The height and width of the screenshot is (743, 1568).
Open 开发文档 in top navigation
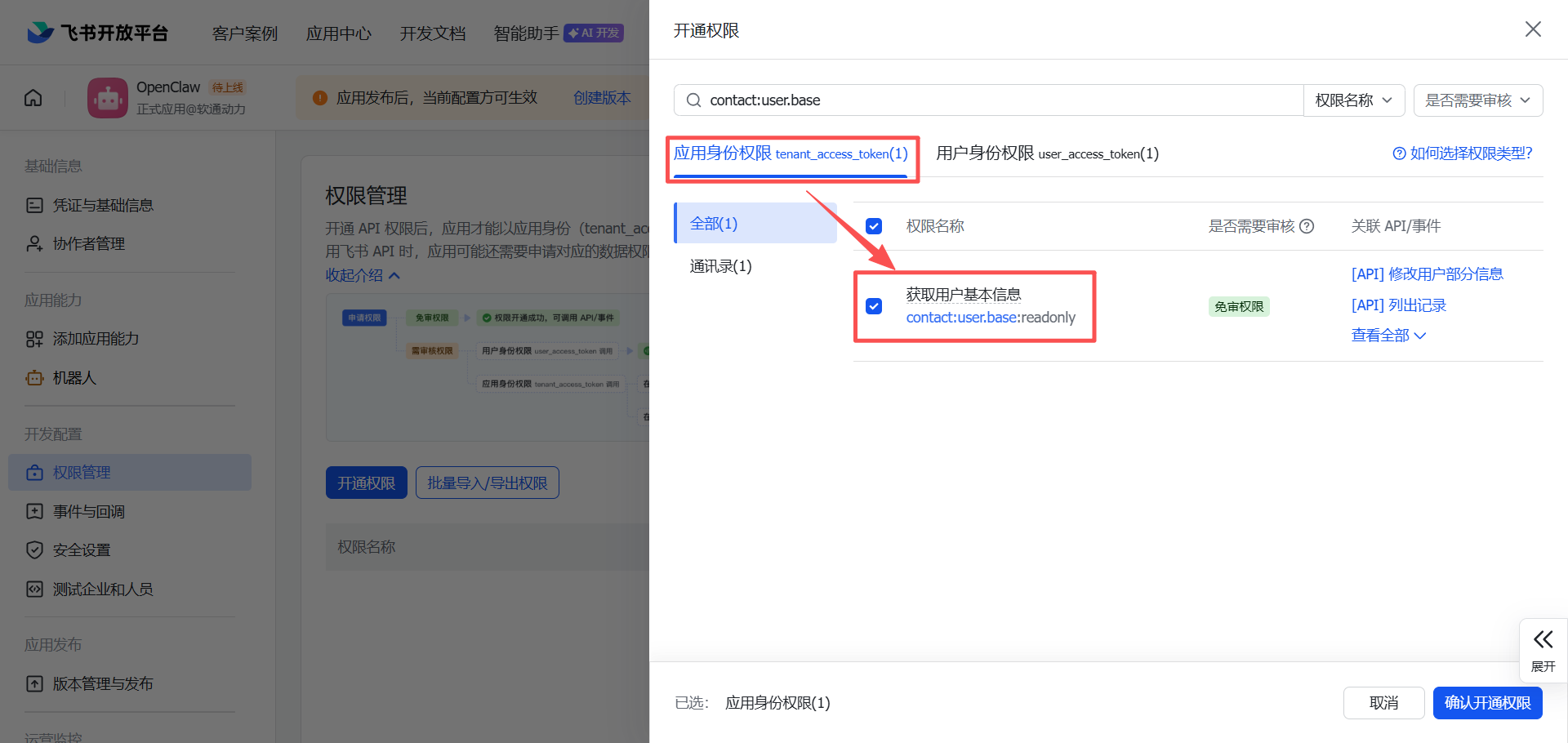tap(433, 33)
